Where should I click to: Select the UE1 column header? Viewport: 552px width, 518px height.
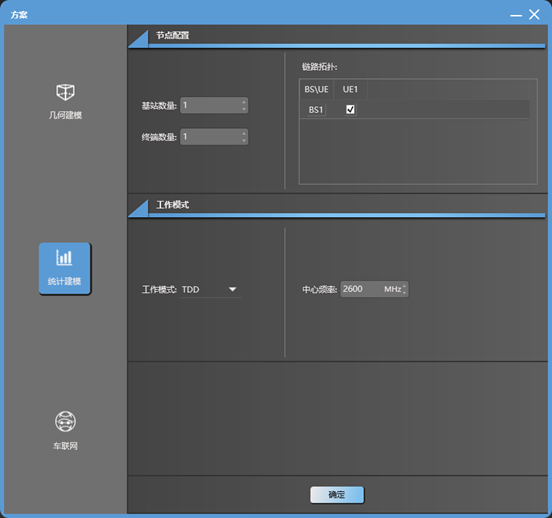click(350, 89)
